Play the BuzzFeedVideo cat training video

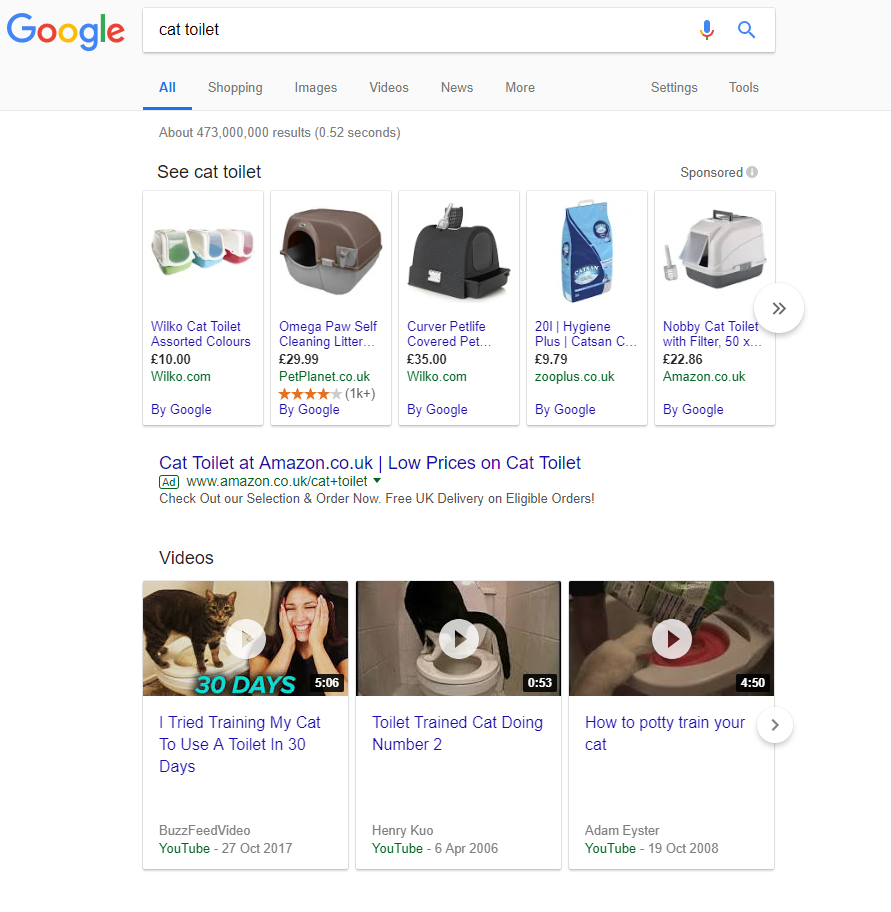point(245,639)
